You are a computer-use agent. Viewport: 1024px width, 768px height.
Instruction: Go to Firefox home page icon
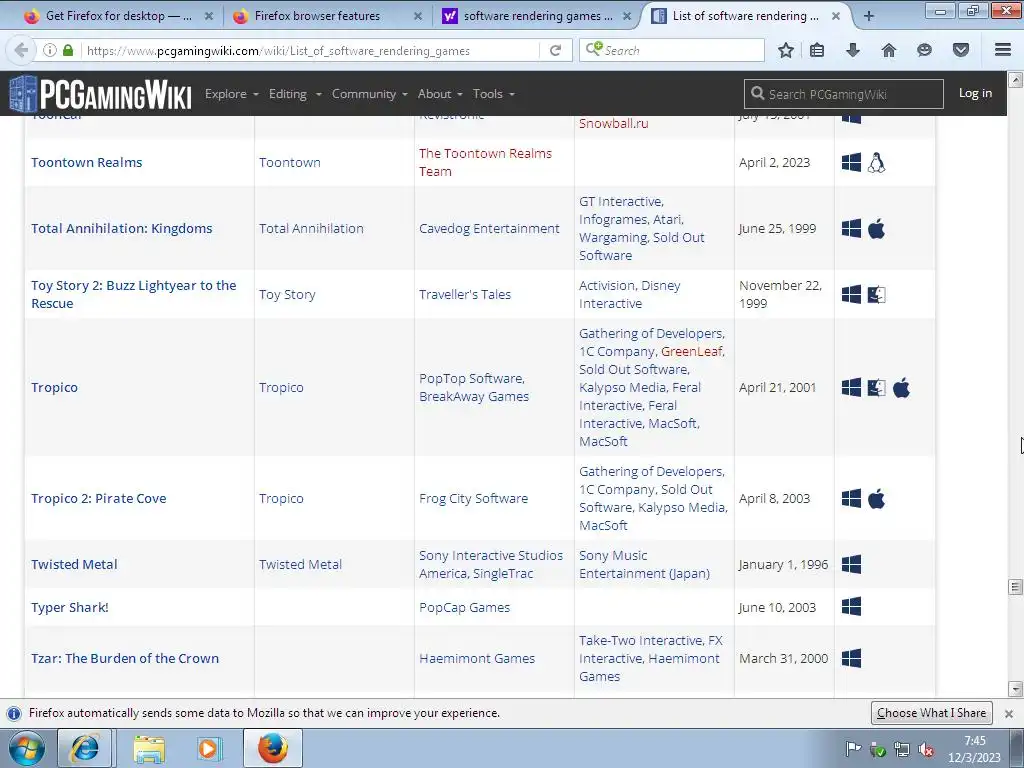coord(889,50)
